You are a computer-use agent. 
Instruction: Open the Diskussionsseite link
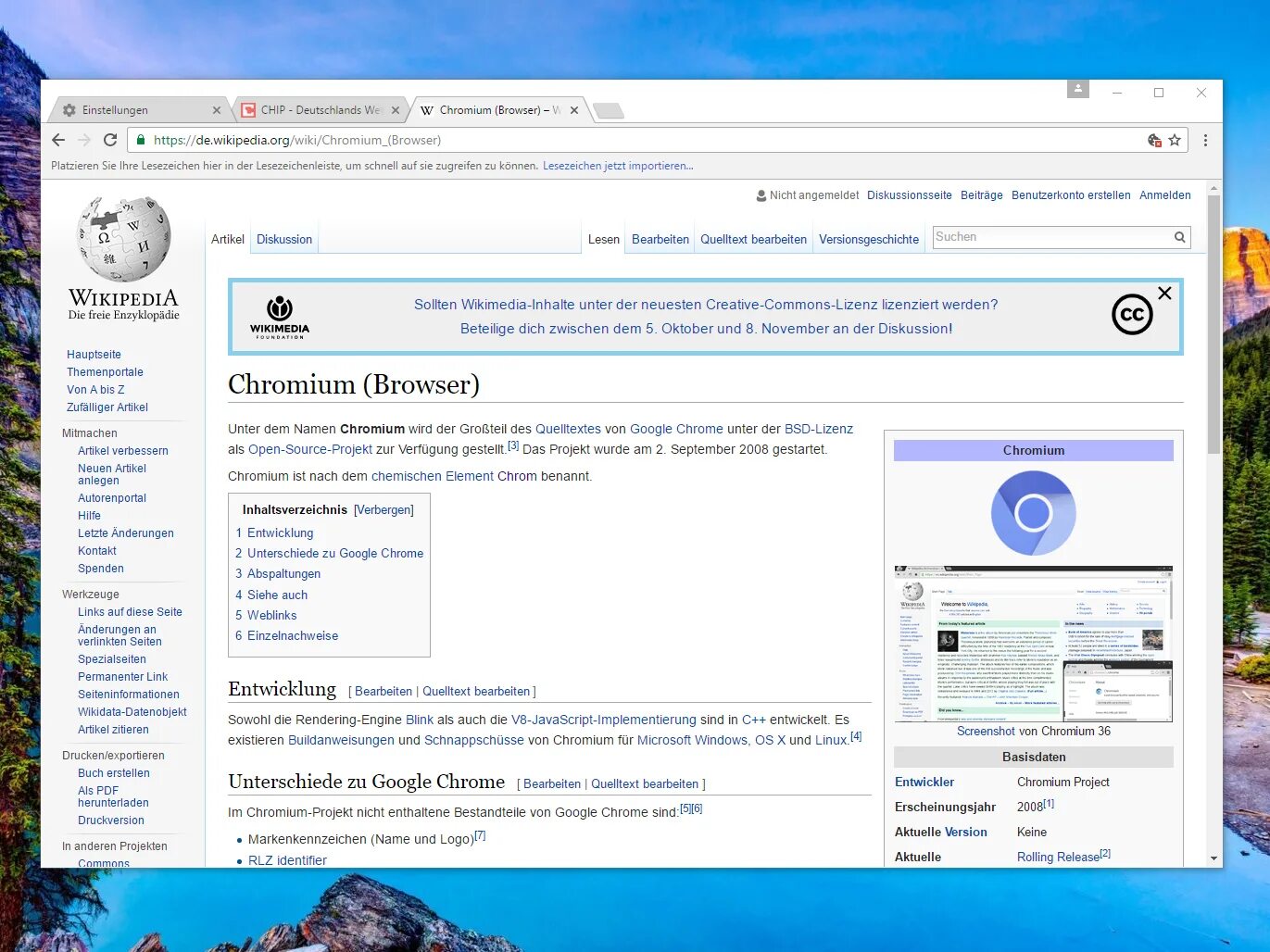(910, 195)
